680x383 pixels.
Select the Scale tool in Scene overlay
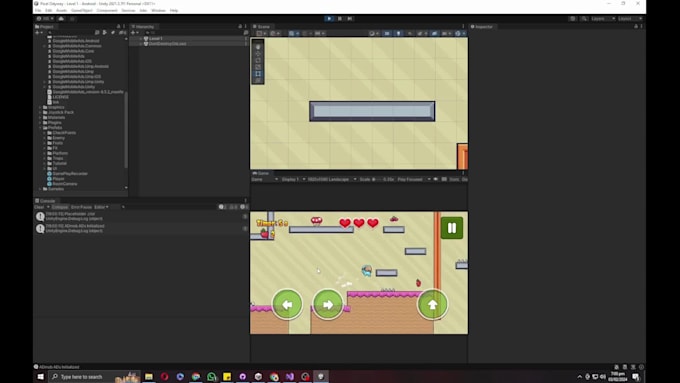258,67
